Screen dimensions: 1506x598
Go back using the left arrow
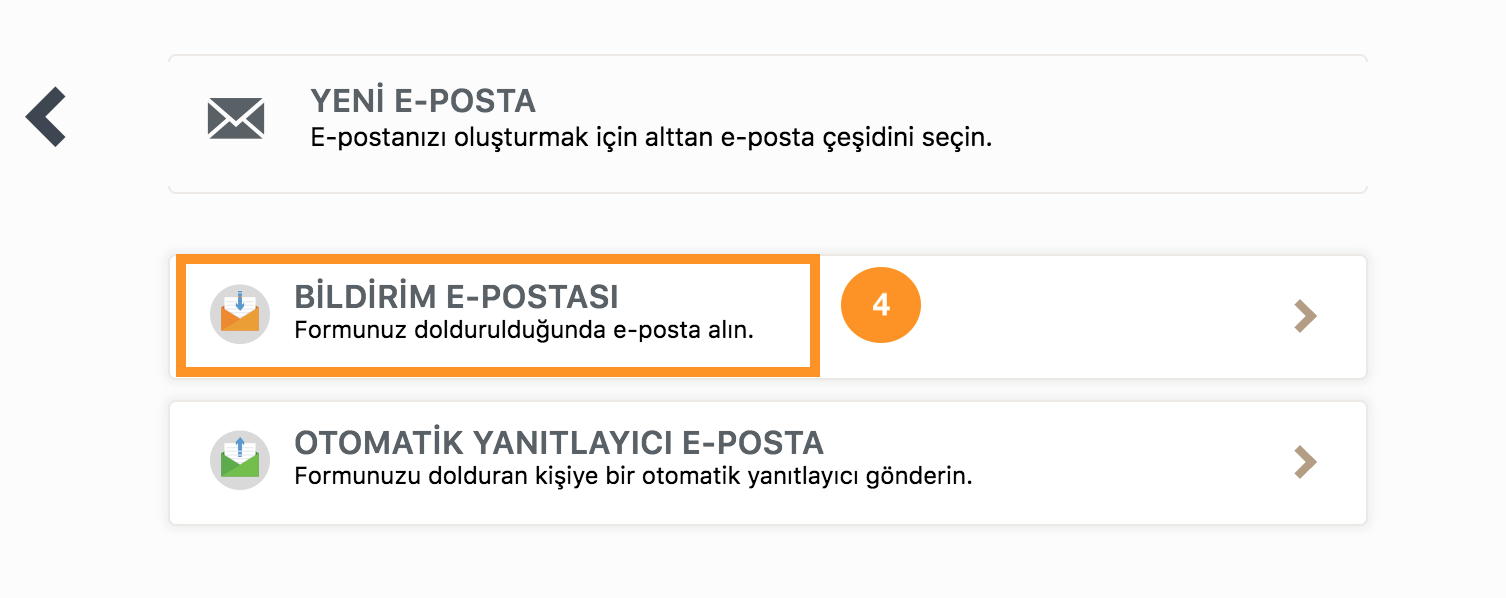[x=46, y=117]
